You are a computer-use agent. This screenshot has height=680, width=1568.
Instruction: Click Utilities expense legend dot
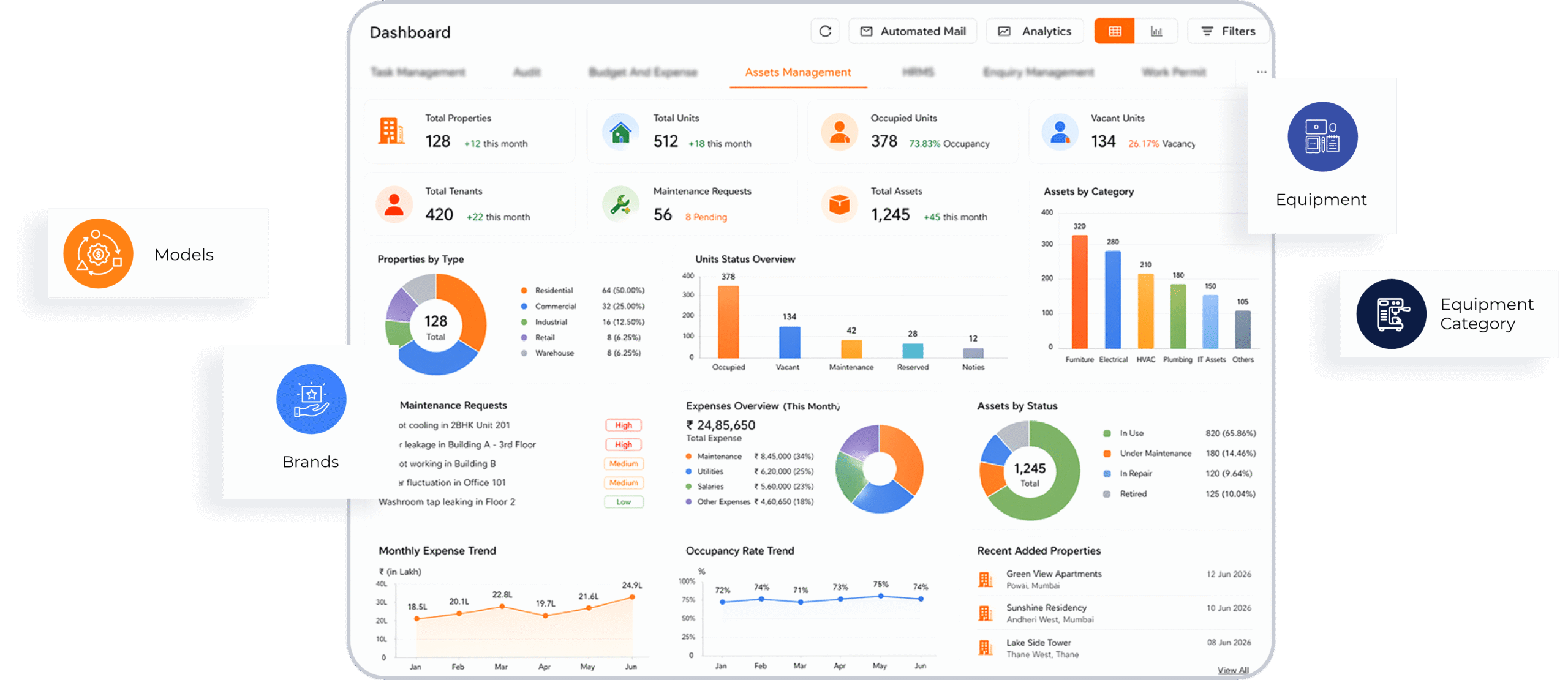[x=688, y=471]
